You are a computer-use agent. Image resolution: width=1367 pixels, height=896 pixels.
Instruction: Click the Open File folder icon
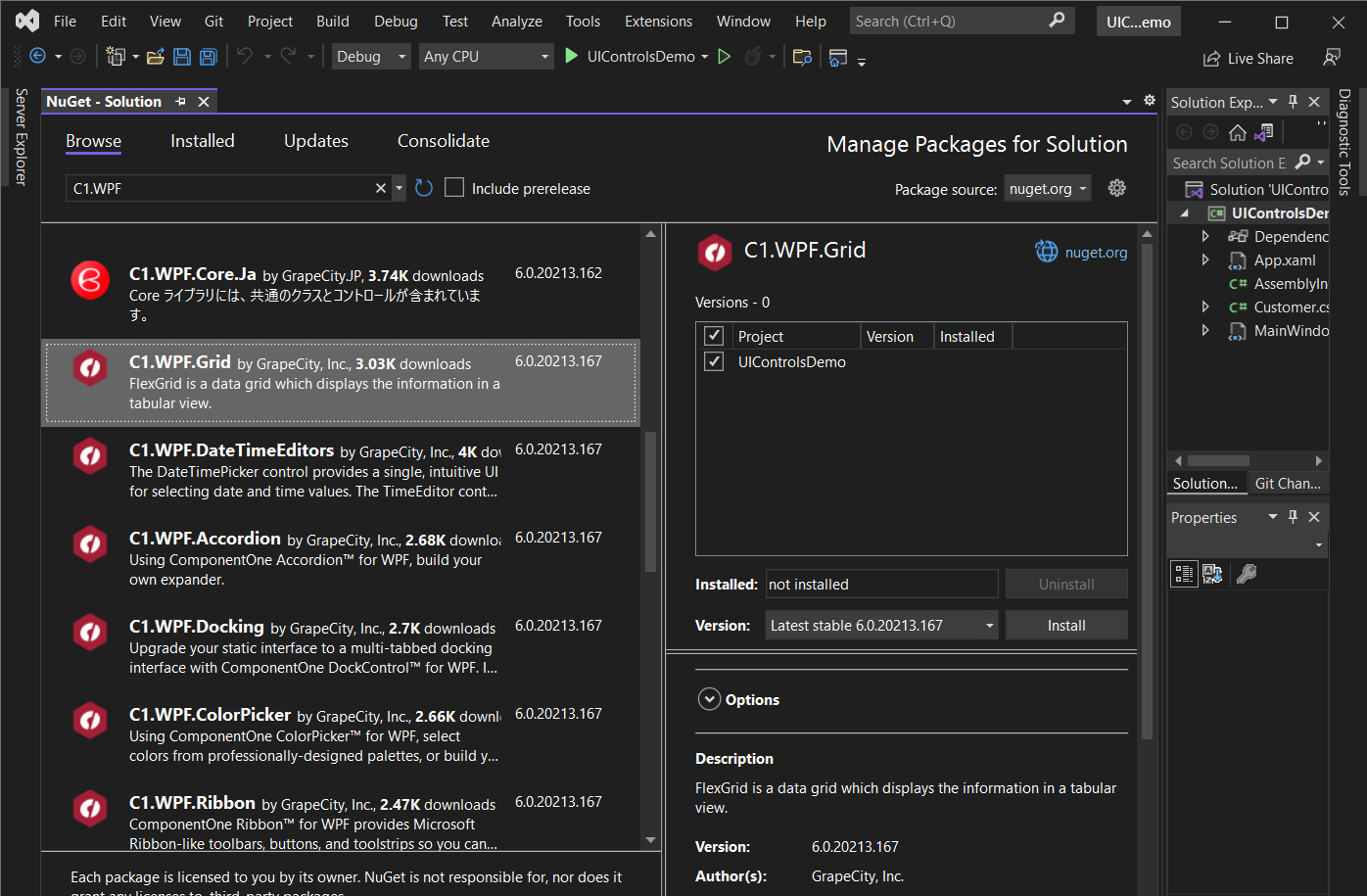pos(155,57)
